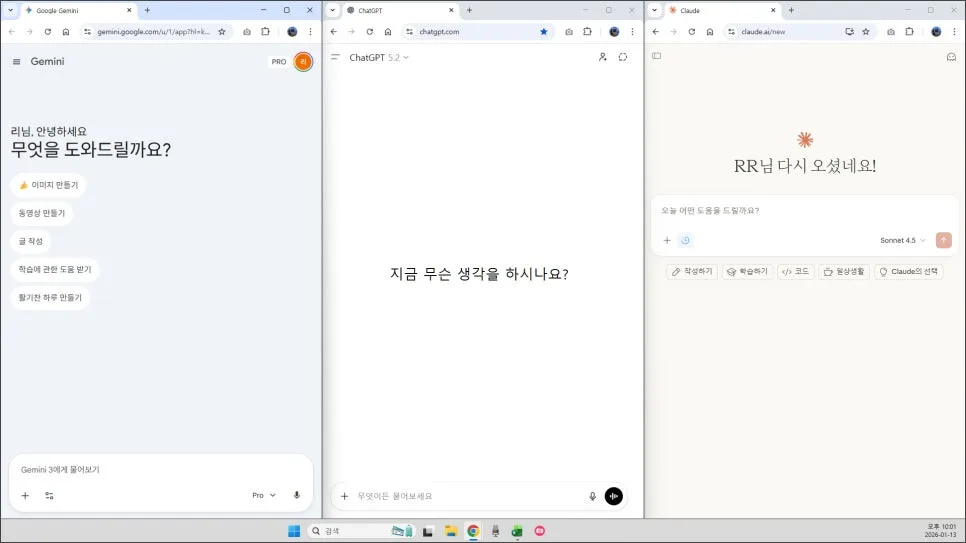966x543 pixels.
Task: Focus Gemini prompt input field
Action: click(160, 470)
